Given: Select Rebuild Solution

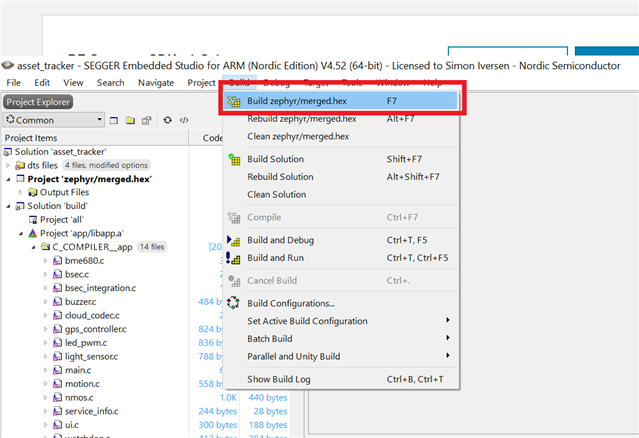Looking at the screenshot, I should [341, 177].
